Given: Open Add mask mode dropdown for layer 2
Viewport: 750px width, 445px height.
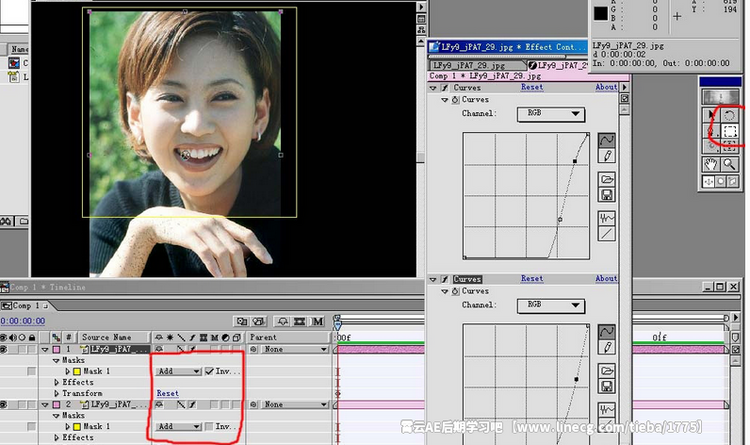Looking at the screenshot, I should (178, 426).
